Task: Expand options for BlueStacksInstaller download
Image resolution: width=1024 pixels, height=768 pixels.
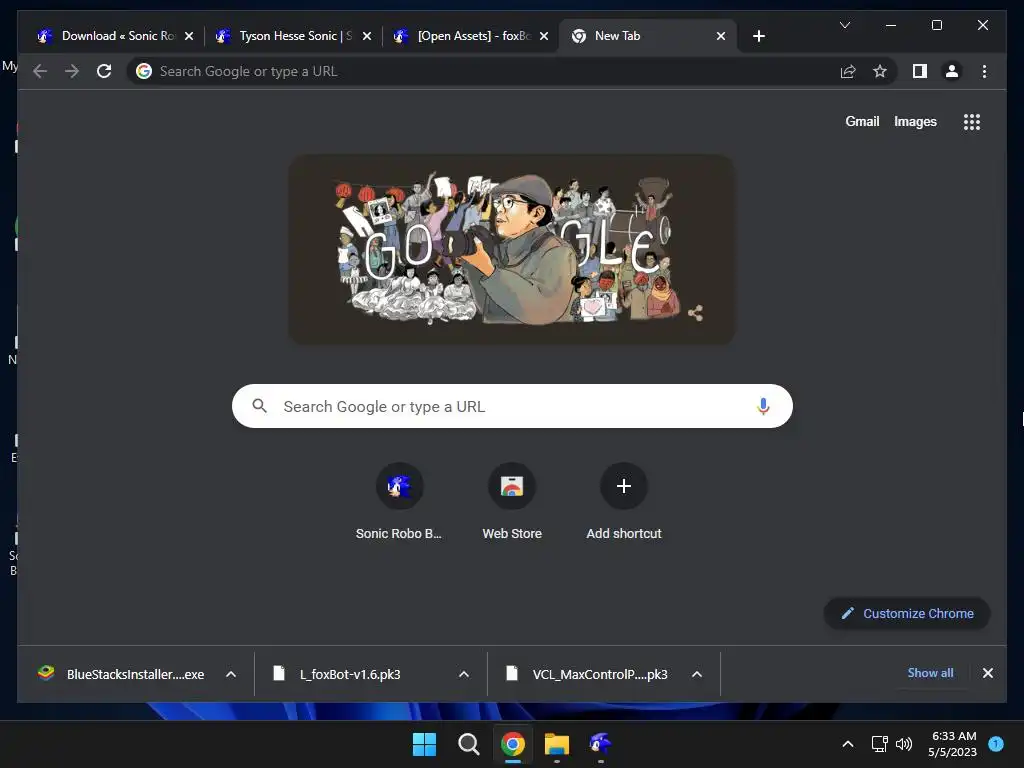Action: point(231,674)
